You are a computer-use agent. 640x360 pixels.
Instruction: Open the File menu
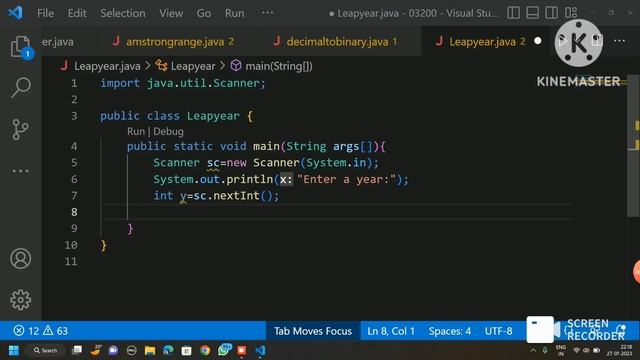[45, 13]
